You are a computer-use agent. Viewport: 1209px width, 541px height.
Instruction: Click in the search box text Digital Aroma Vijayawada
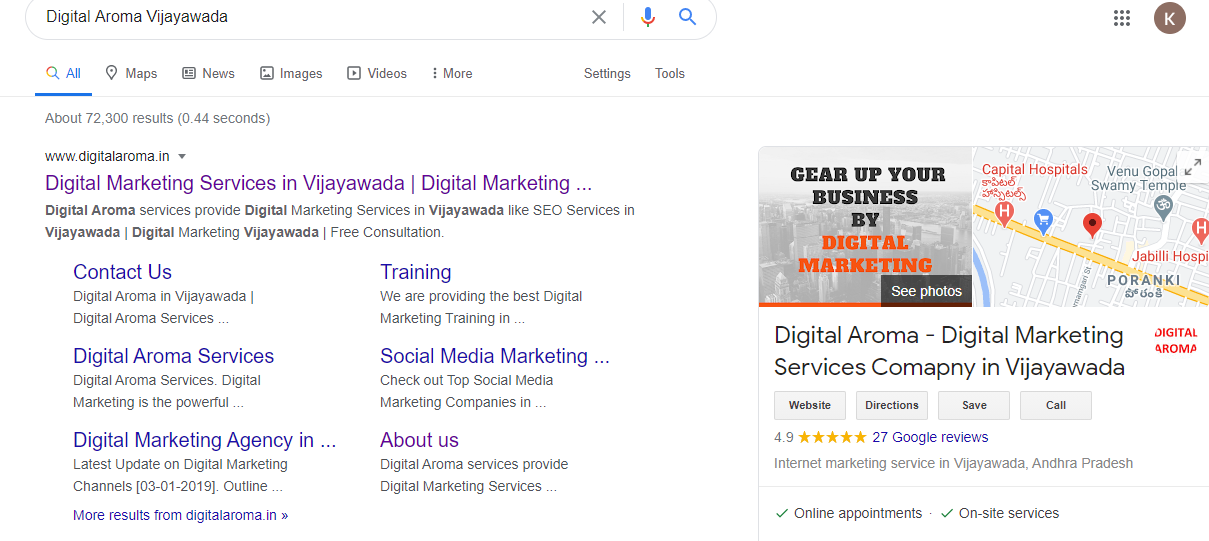(x=137, y=17)
